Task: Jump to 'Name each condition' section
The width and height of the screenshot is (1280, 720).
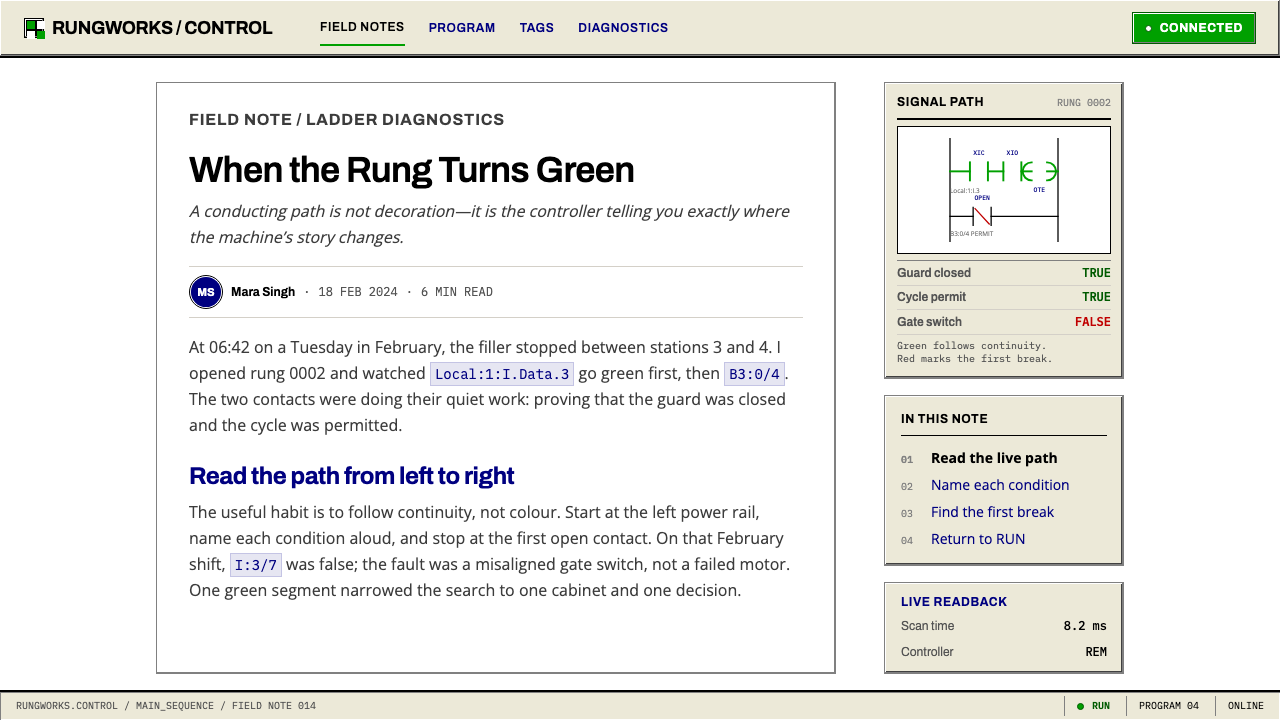Action: 1000,485
